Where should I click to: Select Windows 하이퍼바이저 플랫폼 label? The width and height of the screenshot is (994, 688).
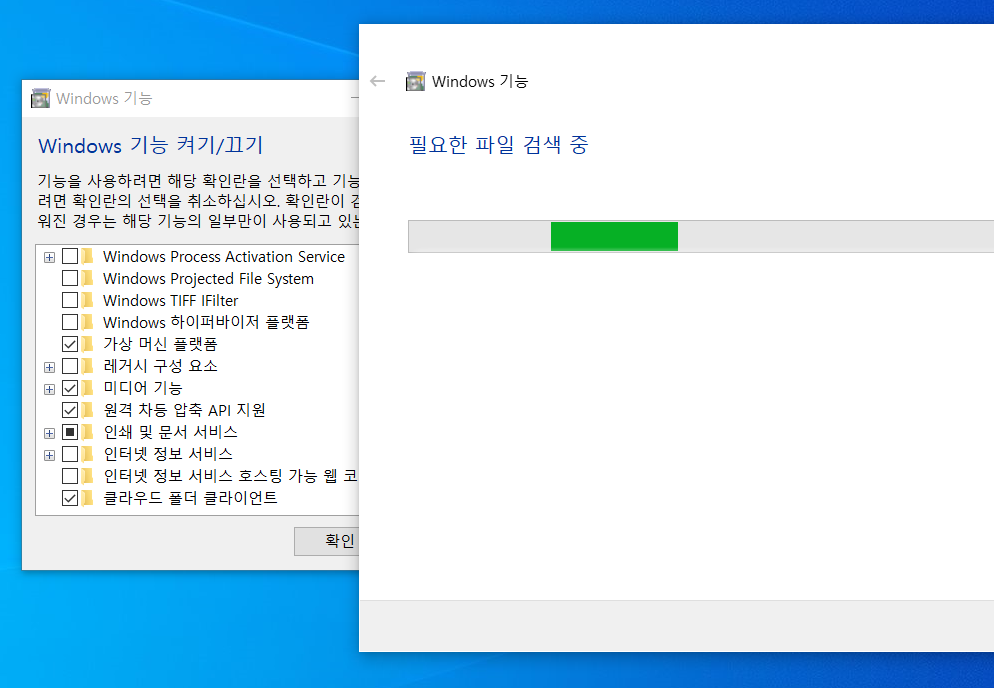[x=206, y=322]
